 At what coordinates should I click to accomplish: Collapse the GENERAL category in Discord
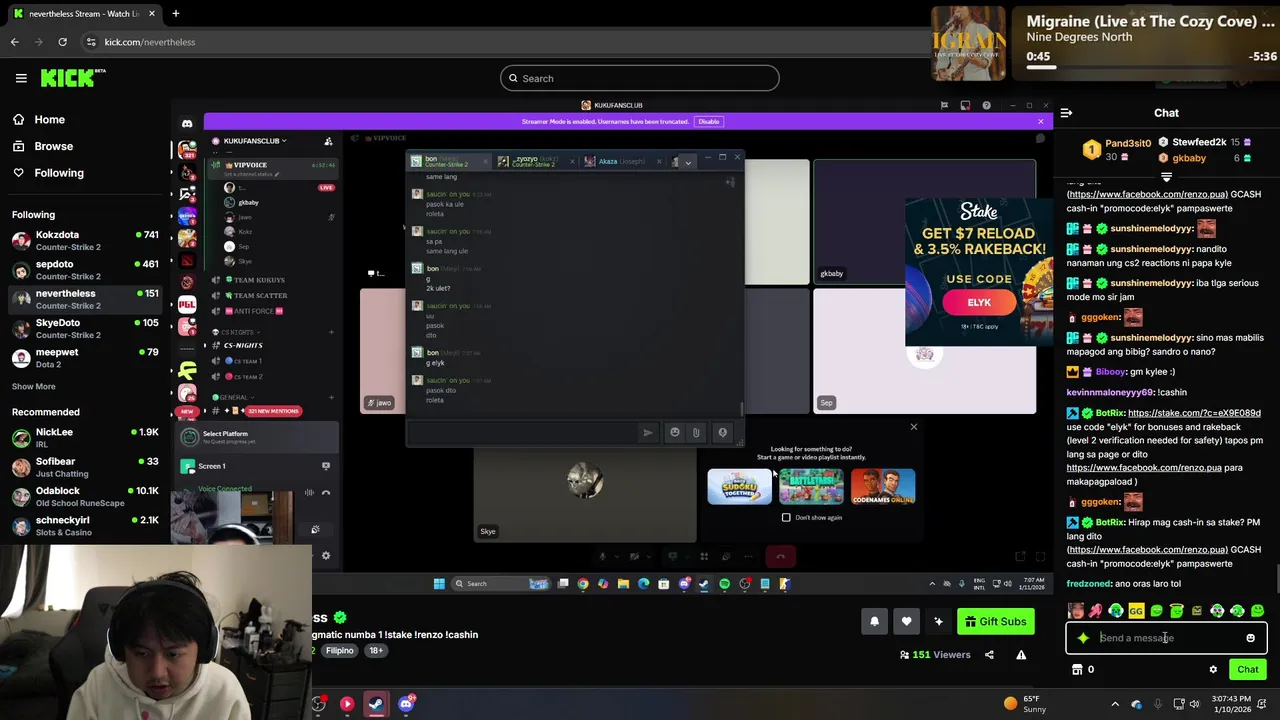pyautogui.click(x=231, y=397)
